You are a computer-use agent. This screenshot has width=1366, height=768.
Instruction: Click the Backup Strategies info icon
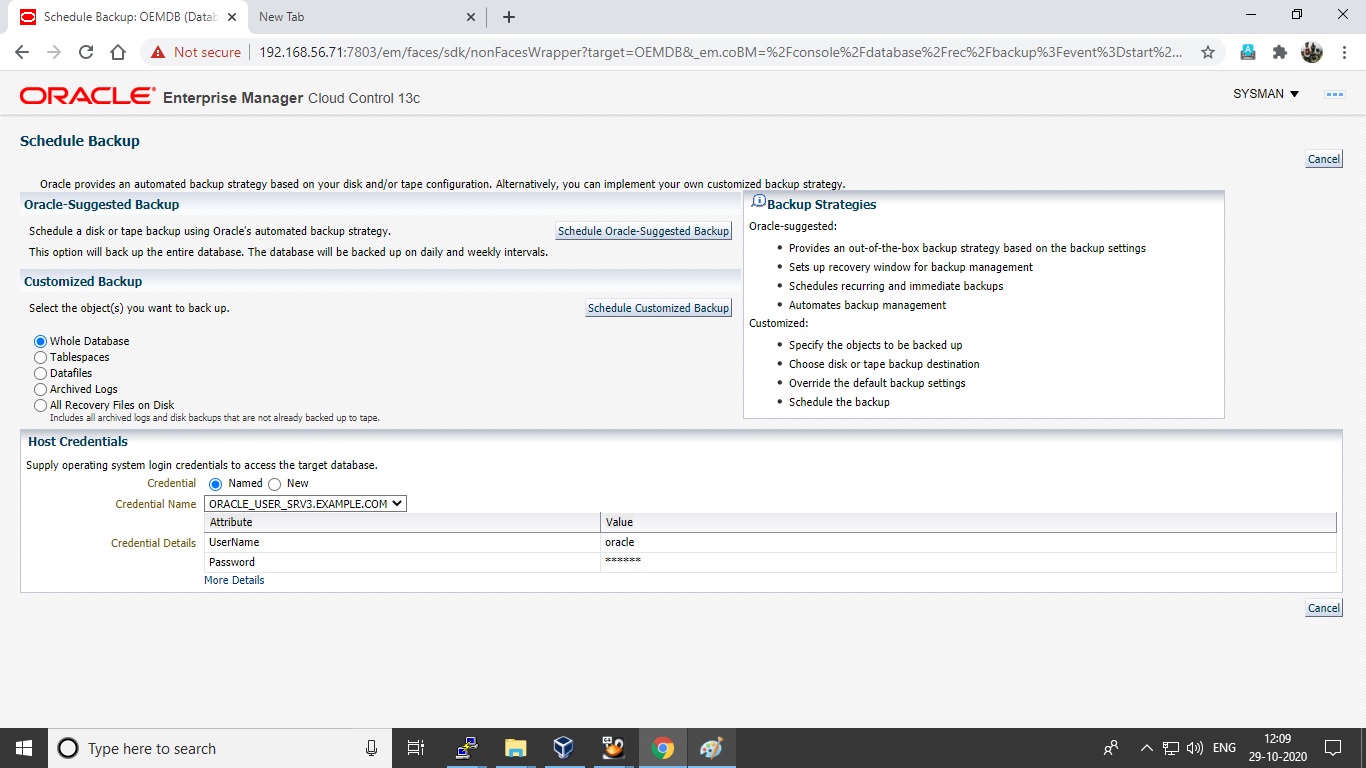coord(757,200)
